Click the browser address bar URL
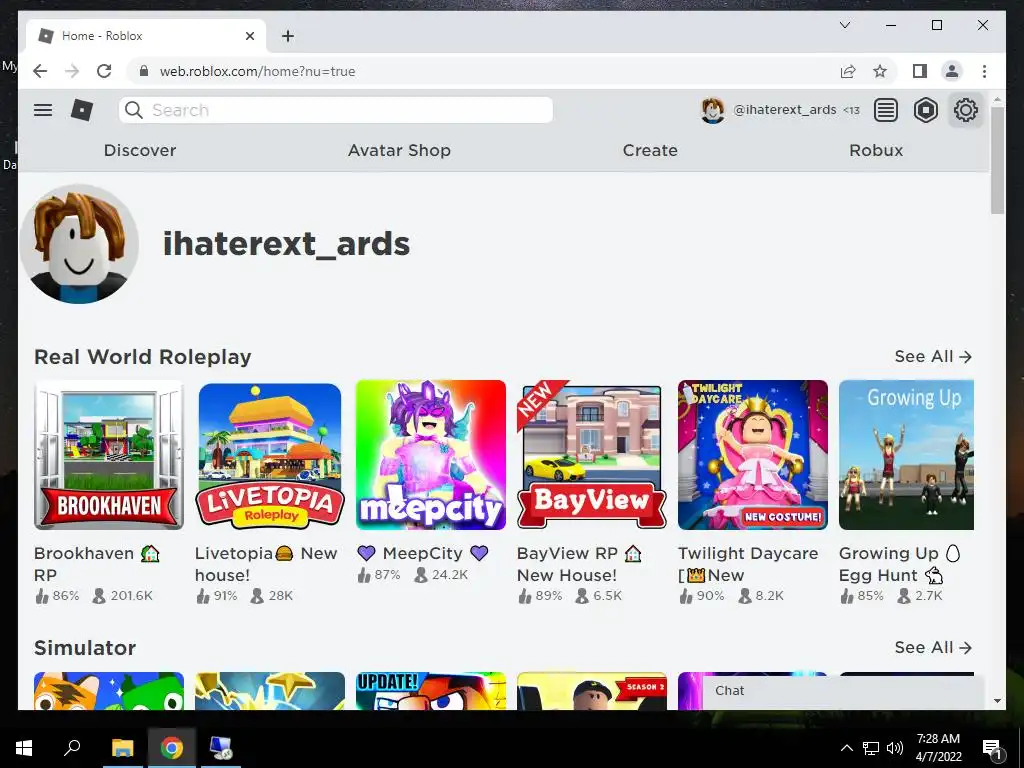The width and height of the screenshot is (1024, 768). [x=257, y=71]
